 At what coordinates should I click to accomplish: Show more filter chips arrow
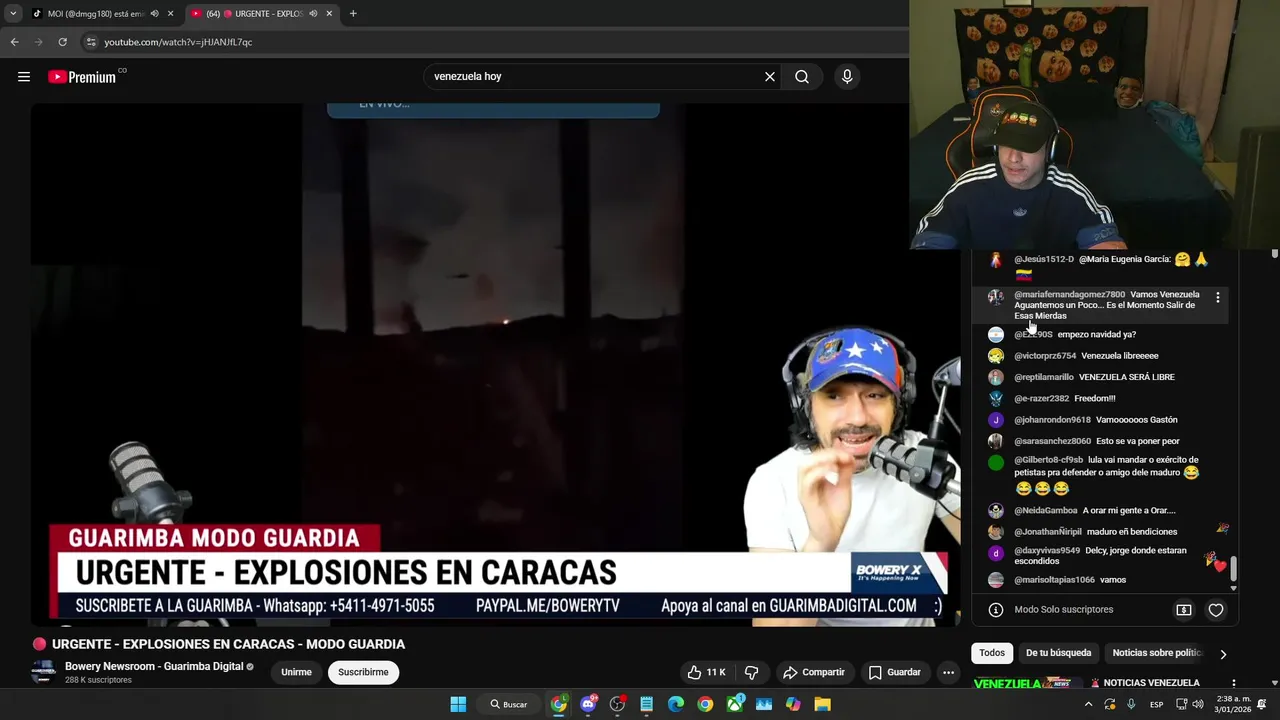point(1223,654)
